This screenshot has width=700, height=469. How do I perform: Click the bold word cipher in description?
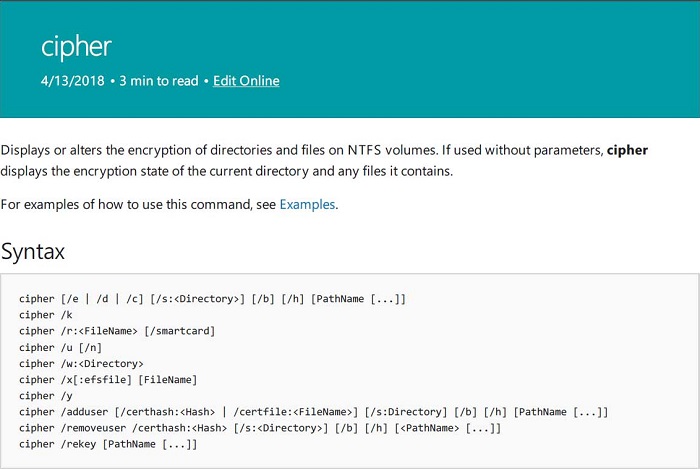627,150
